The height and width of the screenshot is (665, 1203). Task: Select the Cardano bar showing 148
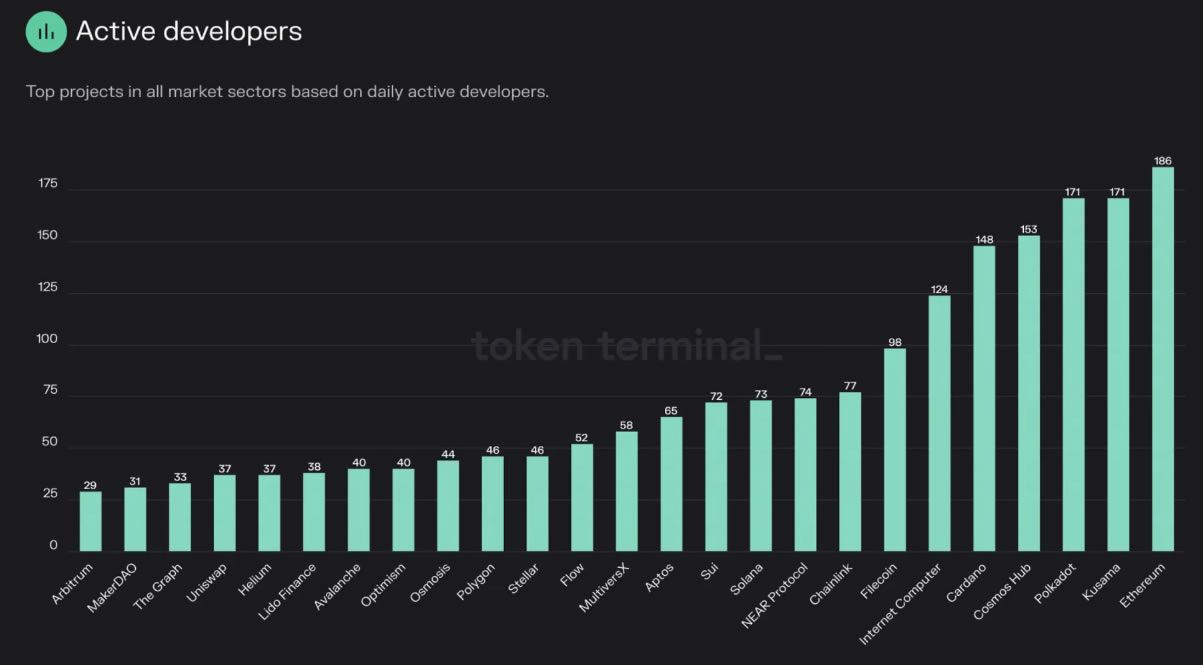(984, 399)
